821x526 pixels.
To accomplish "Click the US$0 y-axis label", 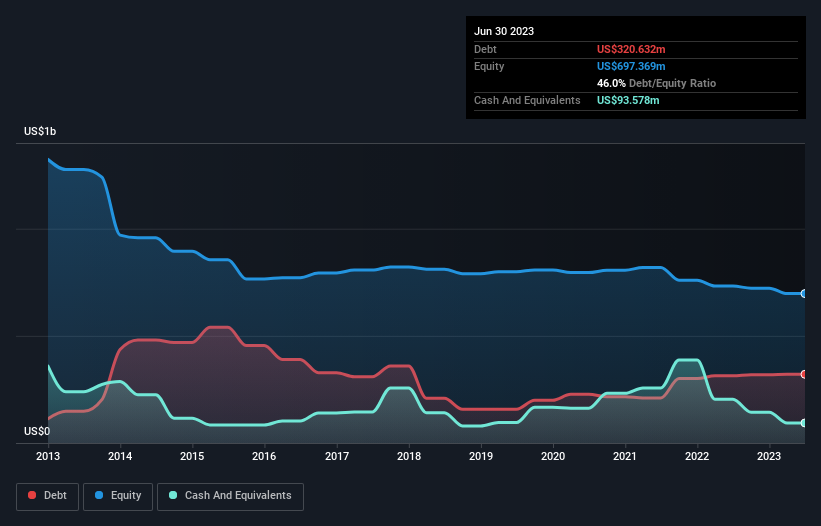I will 37,431.
